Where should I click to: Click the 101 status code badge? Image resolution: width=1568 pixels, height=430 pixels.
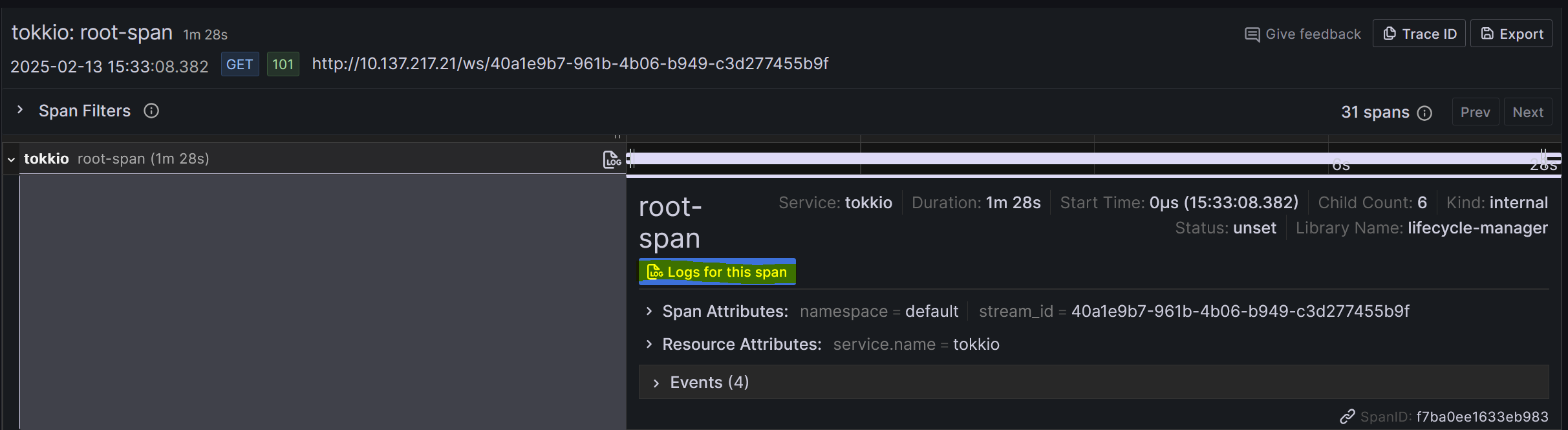283,65
